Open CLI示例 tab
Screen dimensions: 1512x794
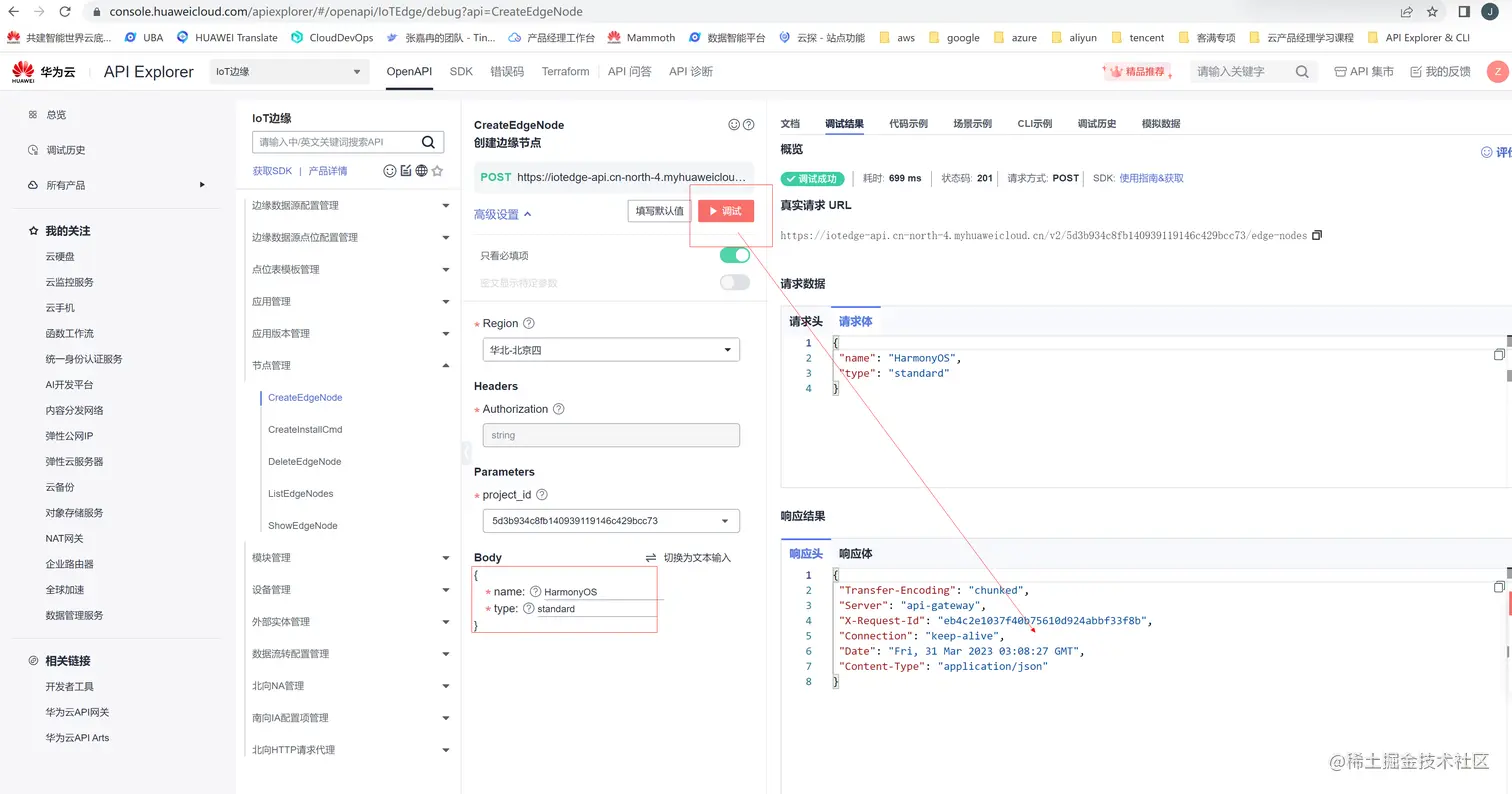(x=1034, y=124)
